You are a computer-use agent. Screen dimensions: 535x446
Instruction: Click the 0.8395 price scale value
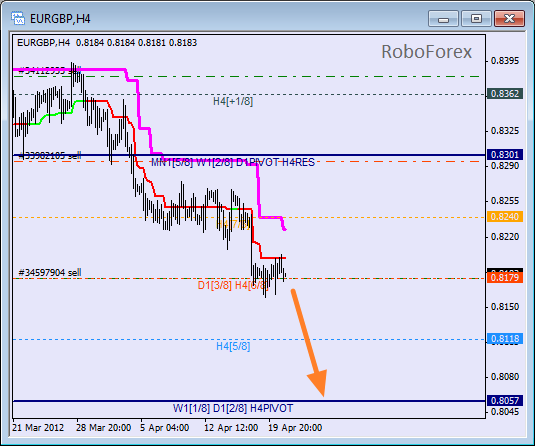(x=505, y=61)
